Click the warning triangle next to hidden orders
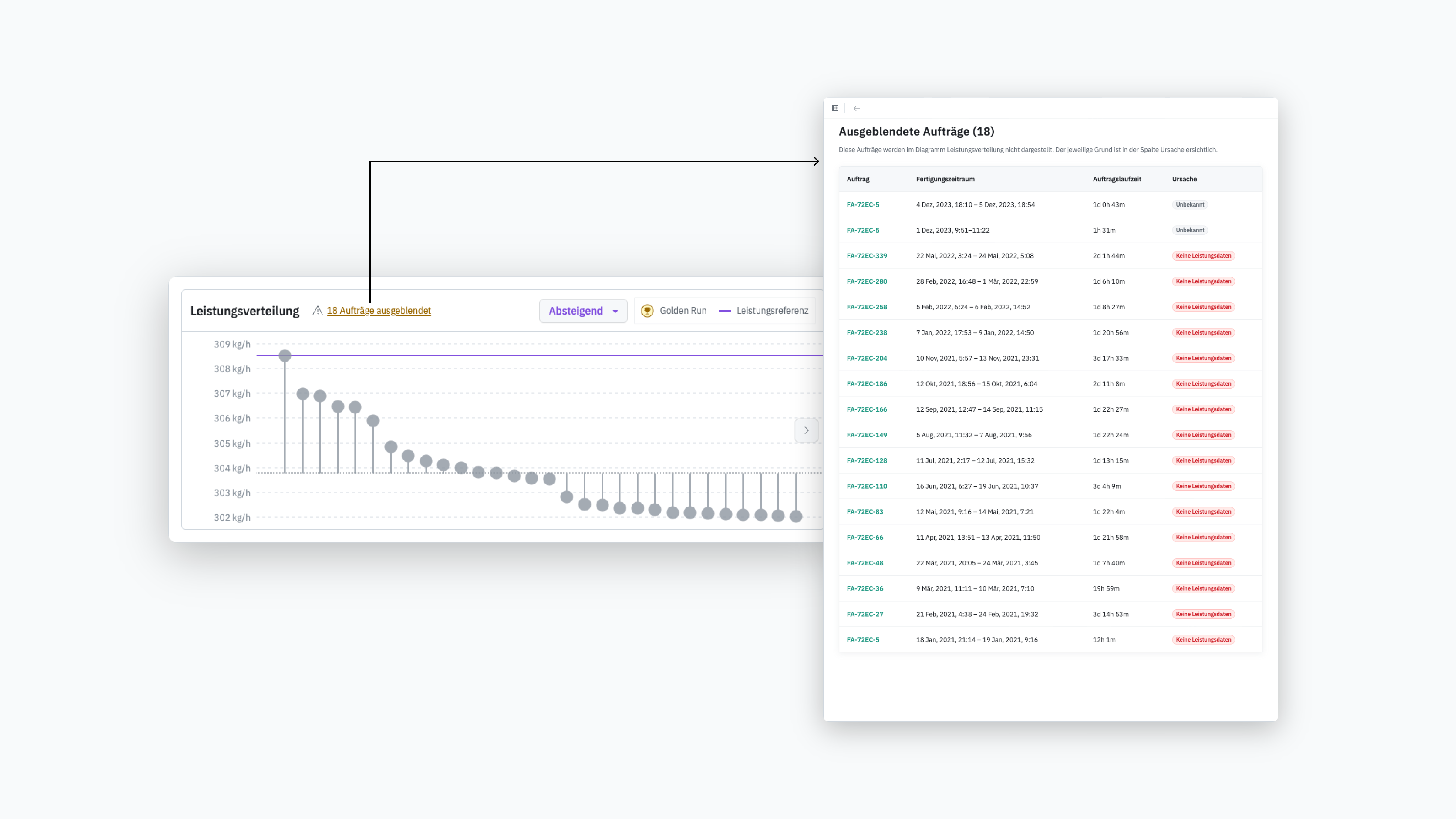The width and height of the screenshot is (1456, 819). [318, 311]
